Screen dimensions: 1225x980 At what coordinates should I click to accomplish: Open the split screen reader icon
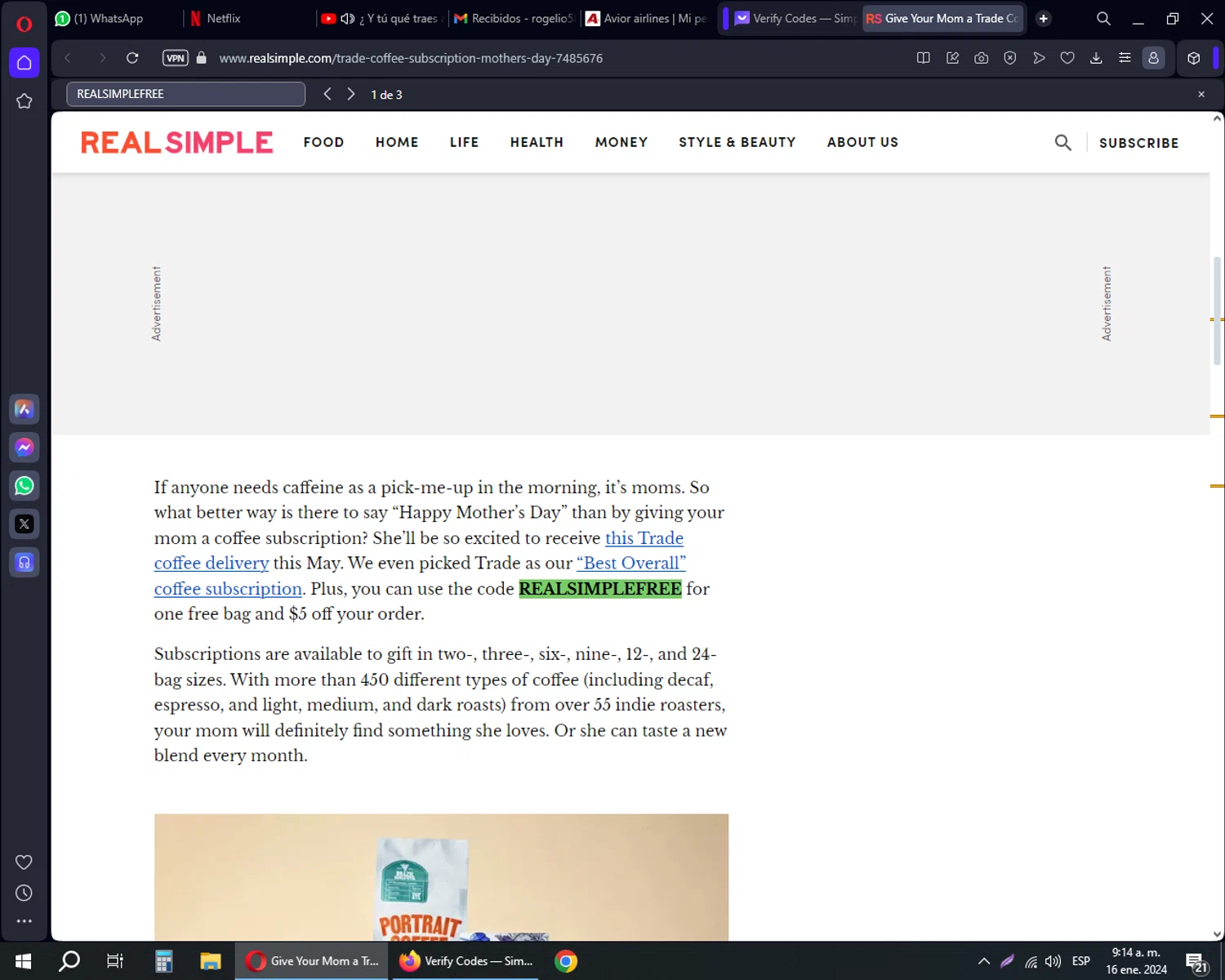924,58
